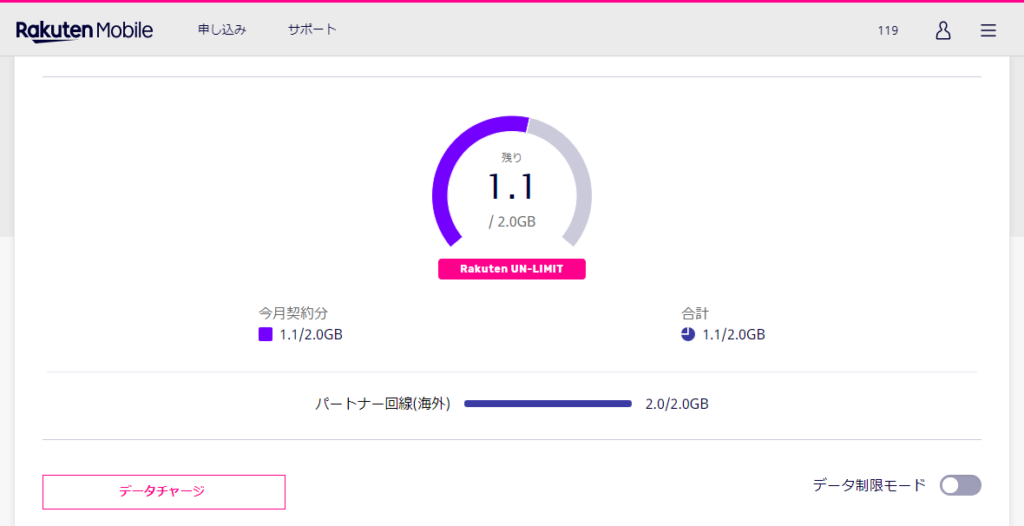Open the 申し込み menu
This screenshot has width=1024, height=526.
click(x=222, y=30)
